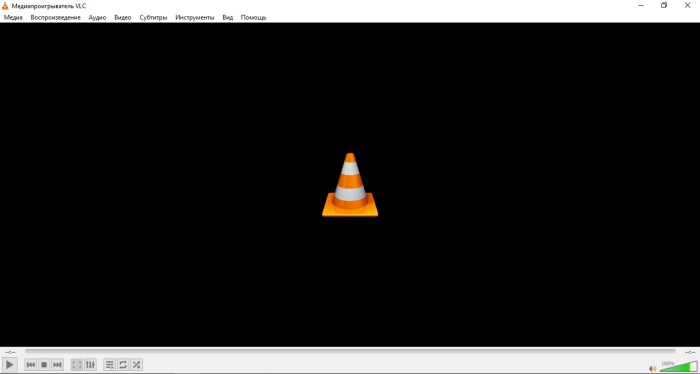
Task: Click the elapsed time label
Action: [x=10, y=352]
